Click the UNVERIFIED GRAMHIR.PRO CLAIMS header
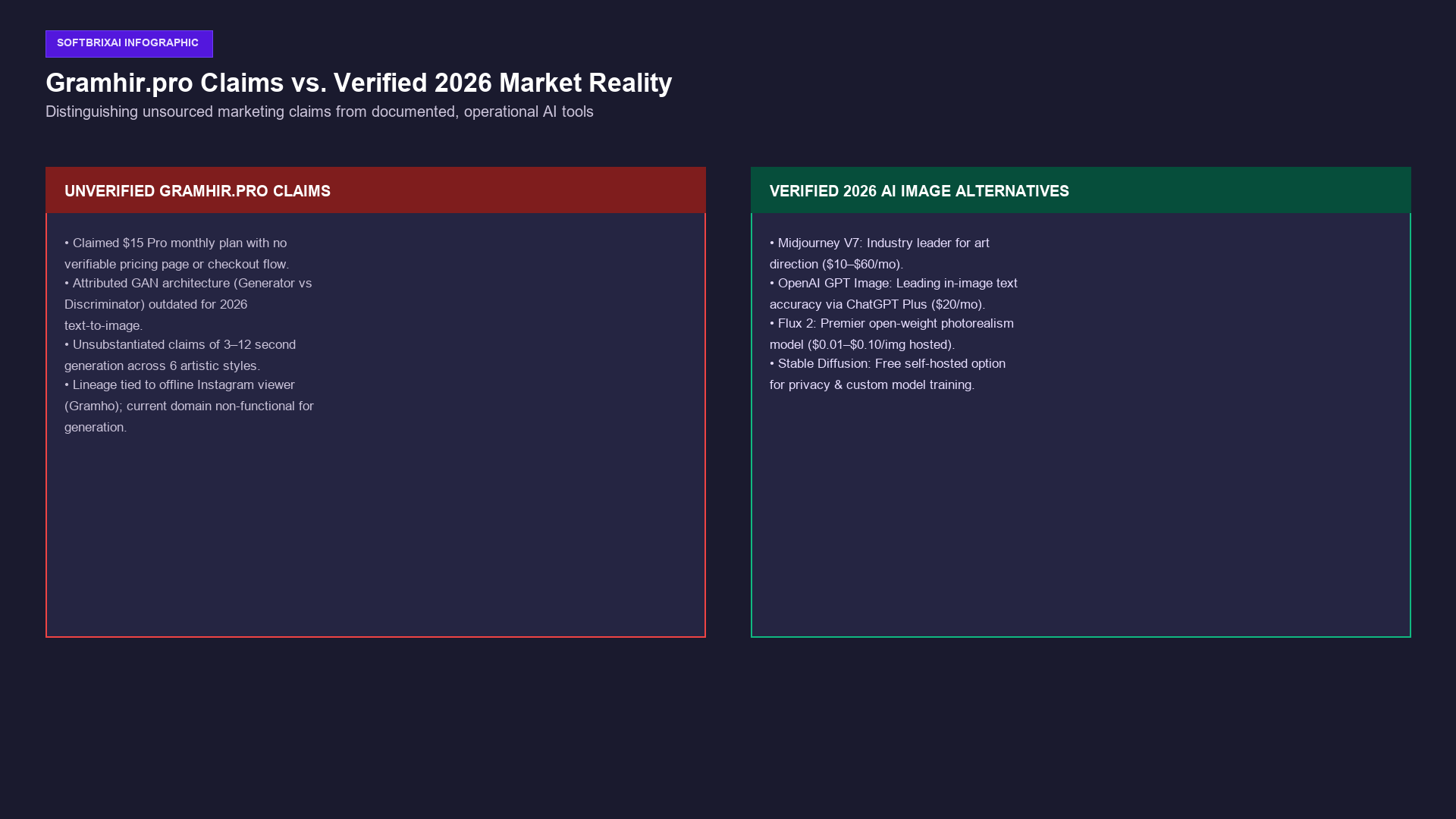This screenshot has width=1456, height=819. [375, 190]
